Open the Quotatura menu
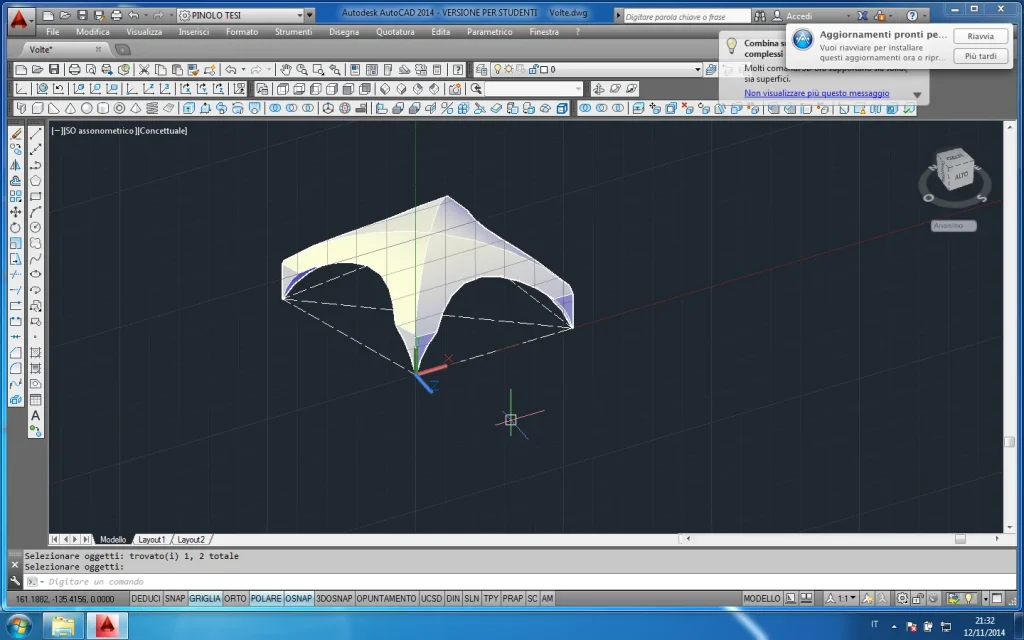 [x=395, y=31]
